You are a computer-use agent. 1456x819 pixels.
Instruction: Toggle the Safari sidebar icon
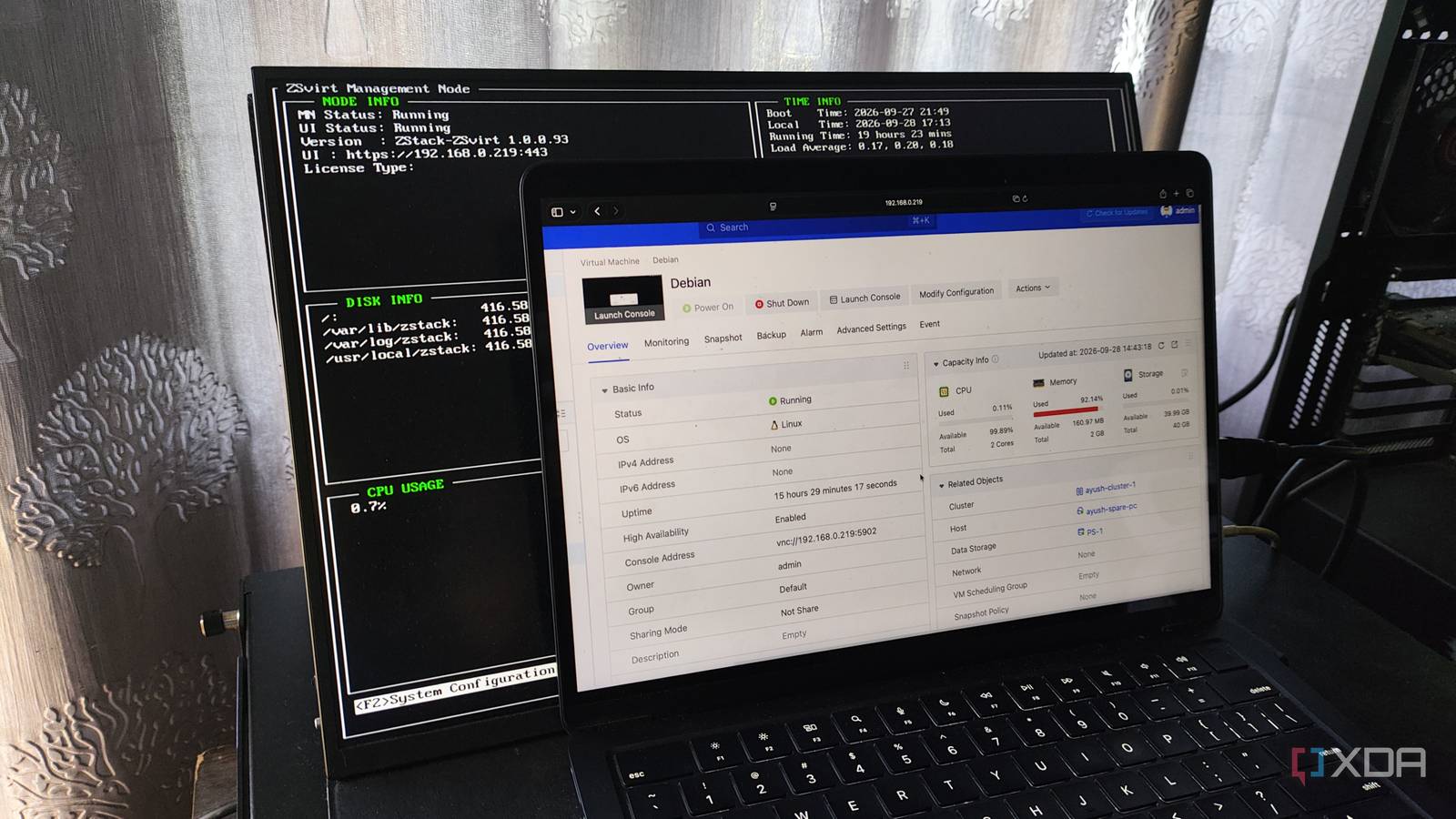[x=557, y=212]
